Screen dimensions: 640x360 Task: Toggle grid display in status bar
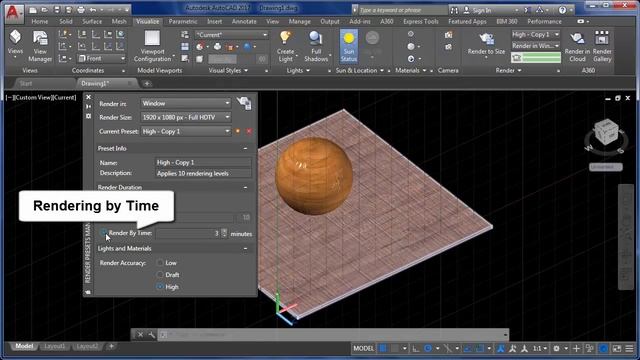tap(383, 348)
